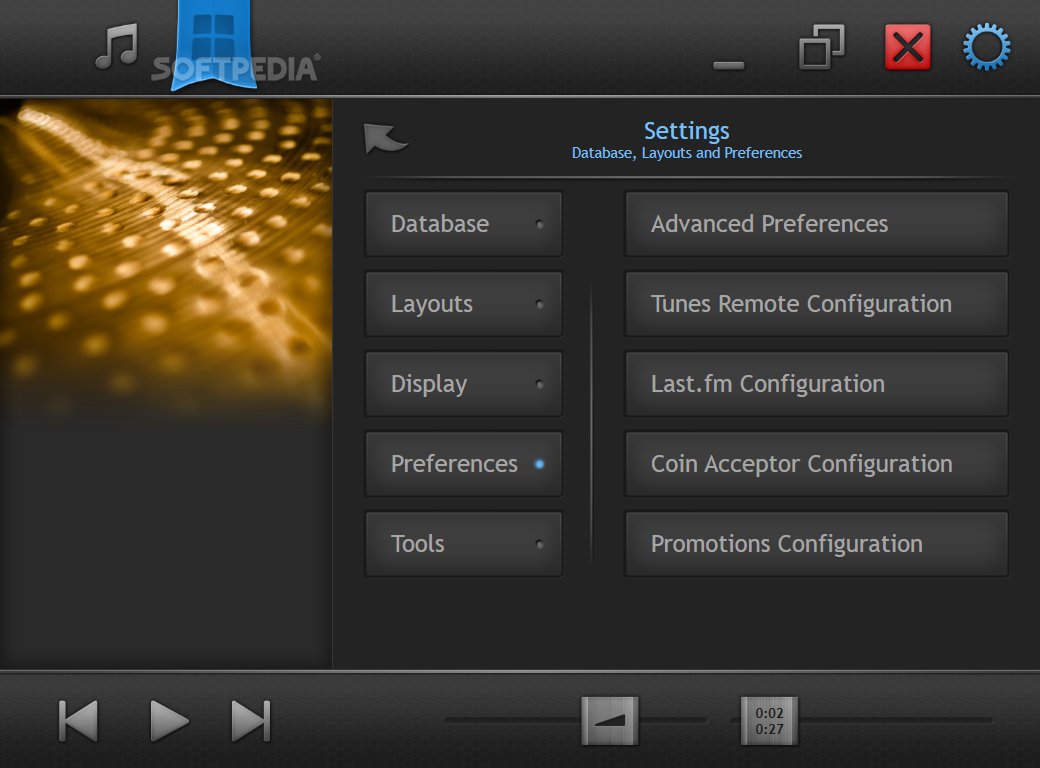
Task: Select the Tools settings category
Action: (x=464, y=544)
